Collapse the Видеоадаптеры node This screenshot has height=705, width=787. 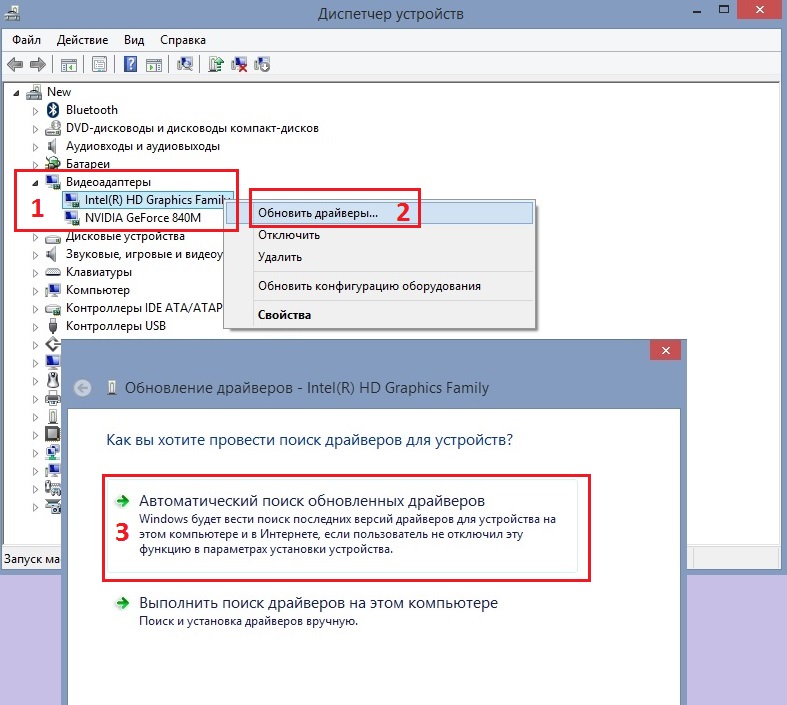click(35, 183)
